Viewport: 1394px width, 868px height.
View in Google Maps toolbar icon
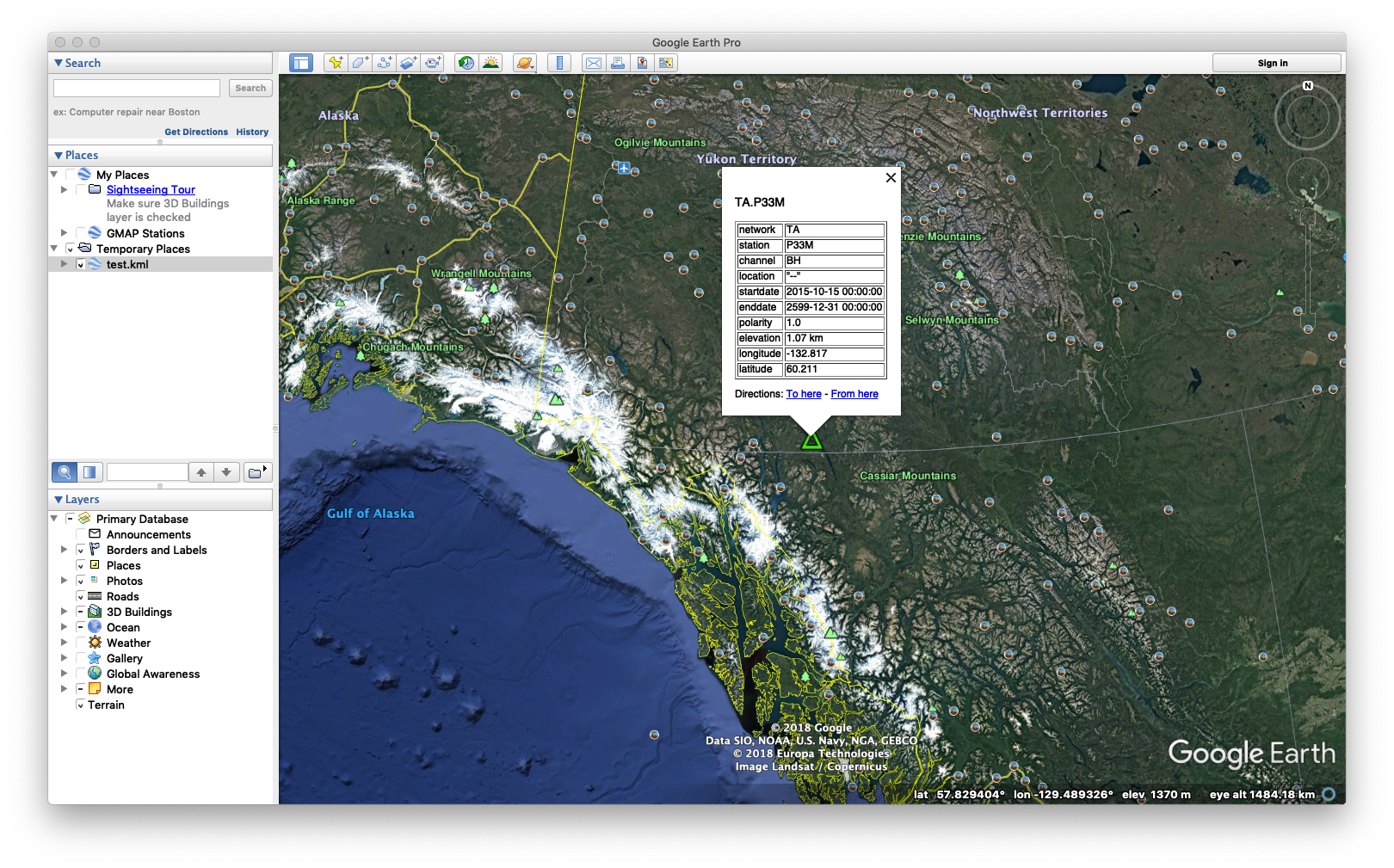click(666, 63)
